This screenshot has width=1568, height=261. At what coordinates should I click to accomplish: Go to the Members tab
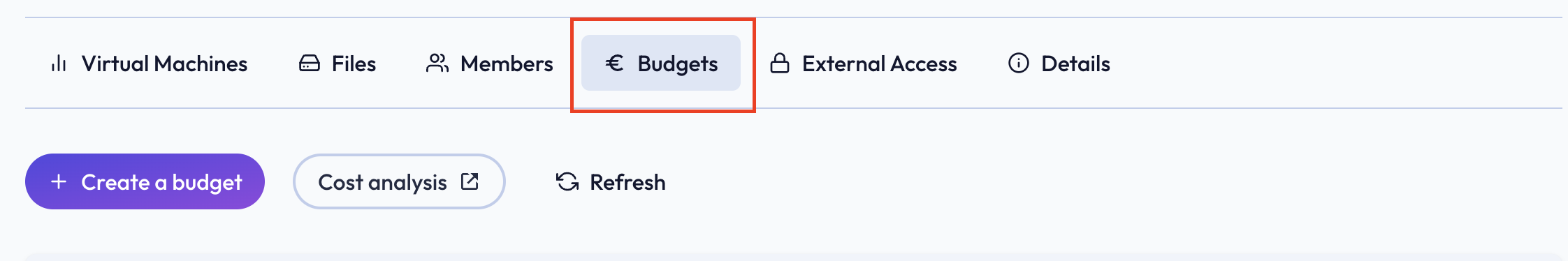489,64
